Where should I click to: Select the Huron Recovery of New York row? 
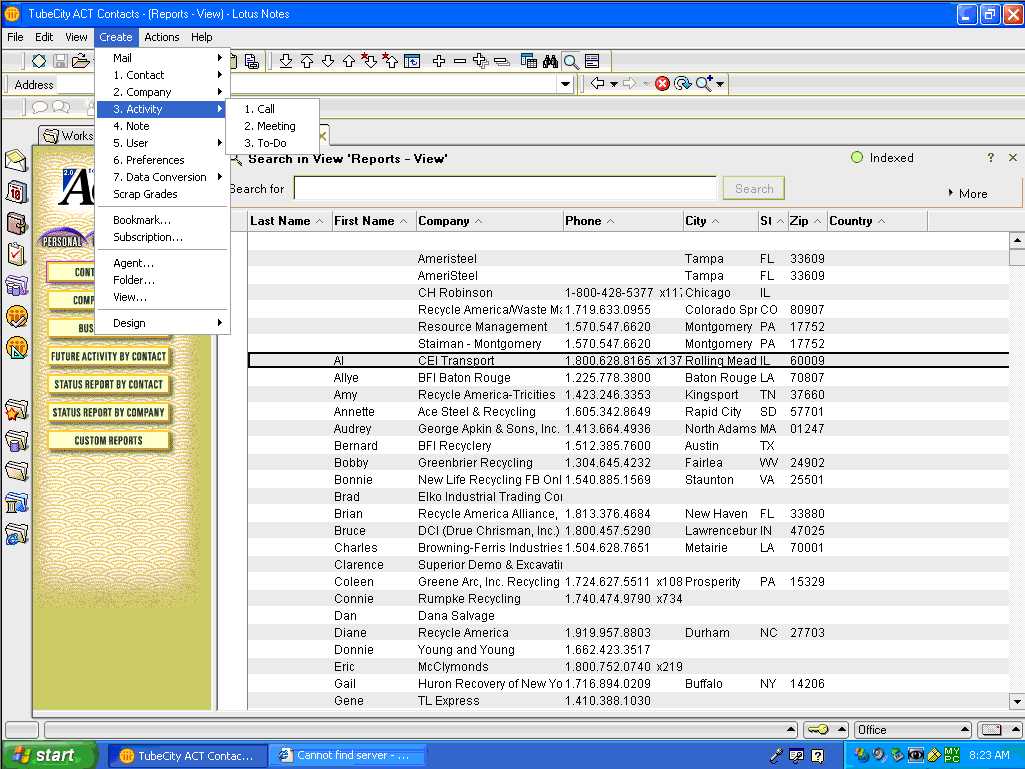628,683
